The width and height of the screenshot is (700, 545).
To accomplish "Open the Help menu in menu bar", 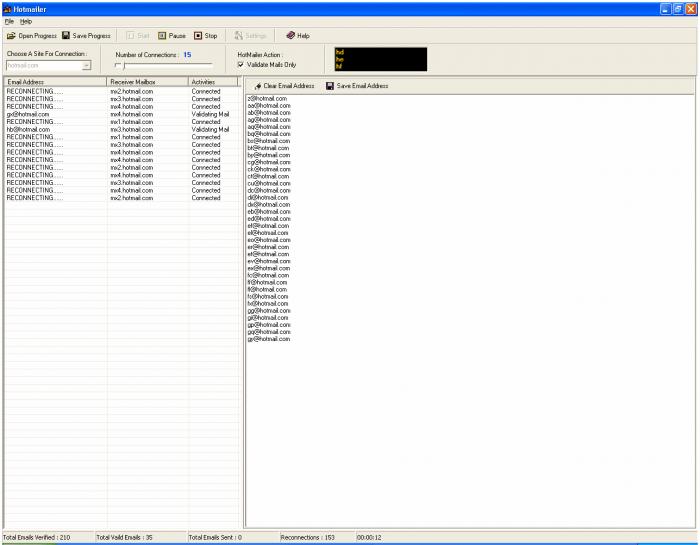I will (26, 21).
